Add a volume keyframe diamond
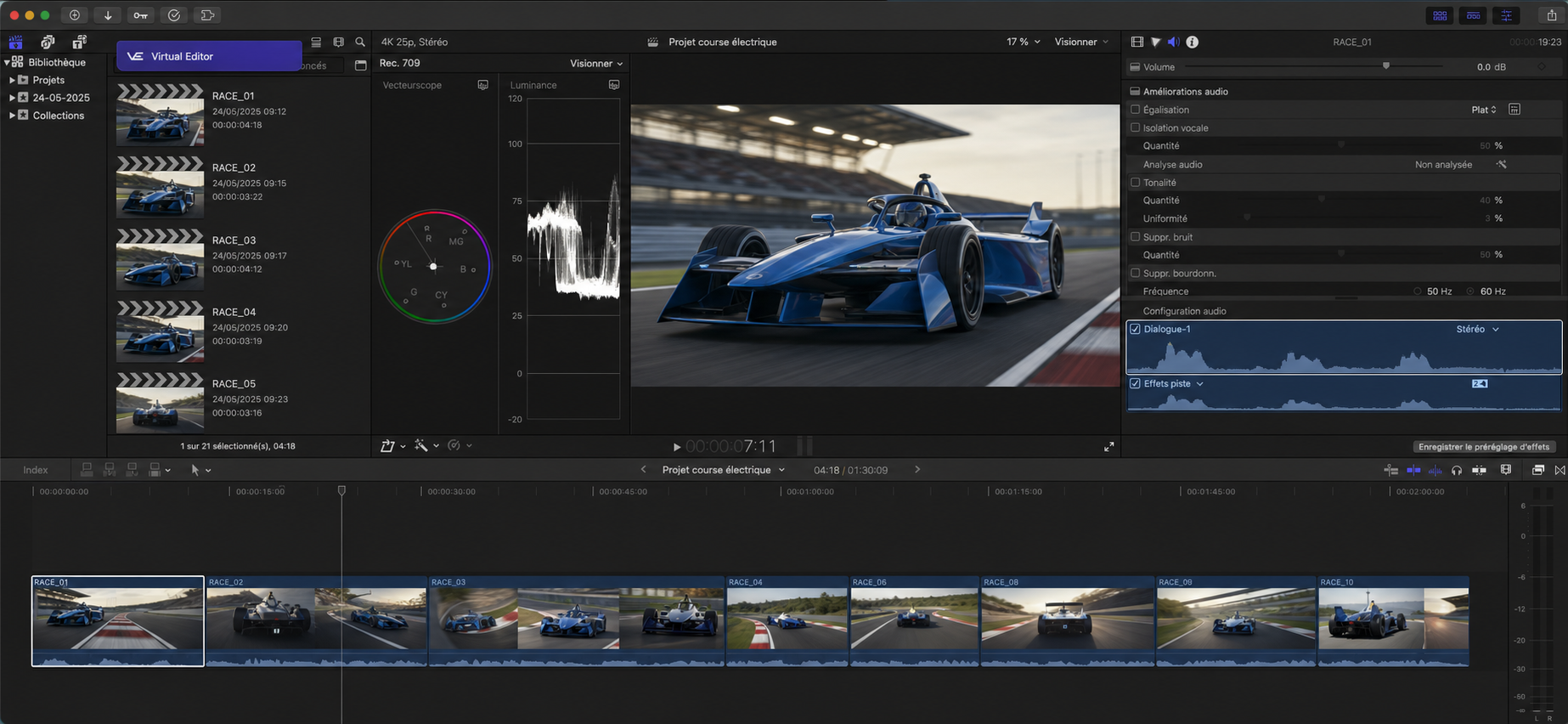The height and width of the screenshot is (724, 1568). 1542,66
